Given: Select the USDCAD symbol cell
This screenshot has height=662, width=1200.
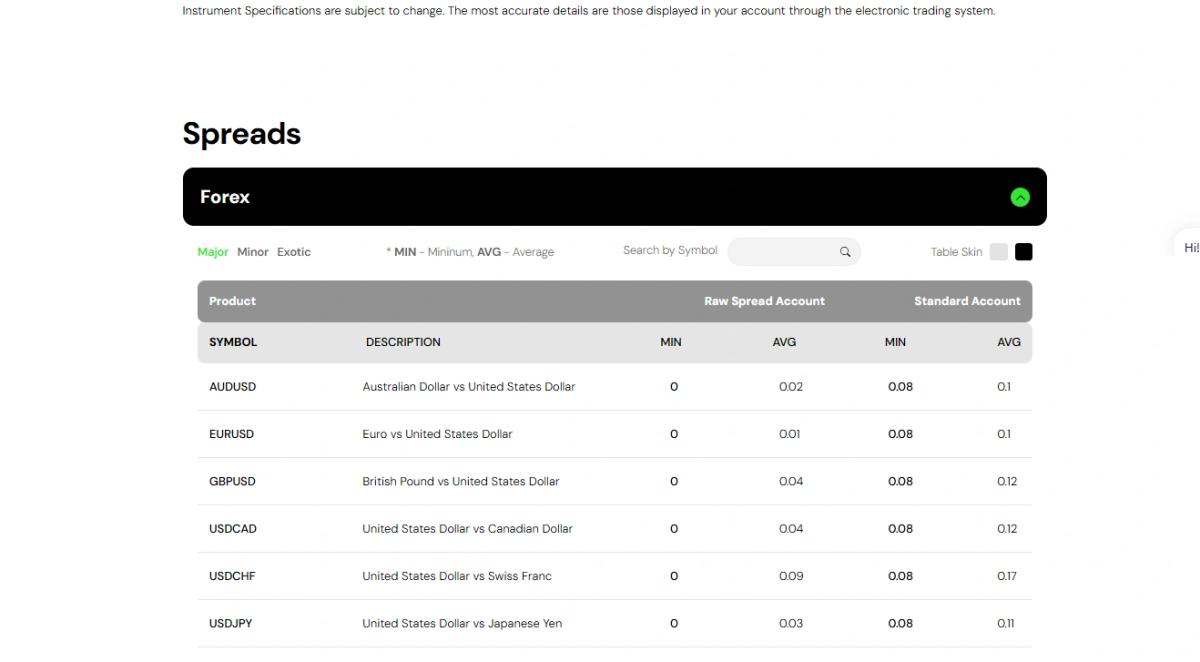Looking at the screenshot, I should (x=233, y=529).
